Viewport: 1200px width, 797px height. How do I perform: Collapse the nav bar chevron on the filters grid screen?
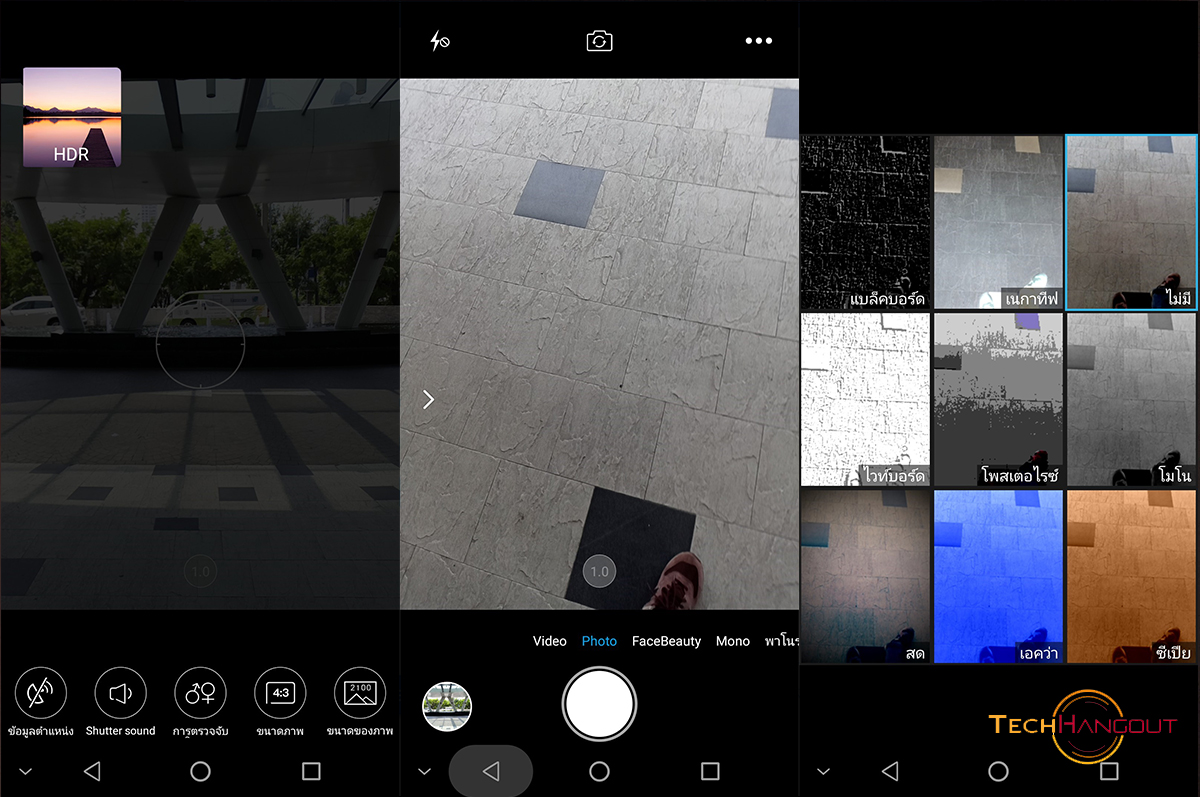pos(824,772)
